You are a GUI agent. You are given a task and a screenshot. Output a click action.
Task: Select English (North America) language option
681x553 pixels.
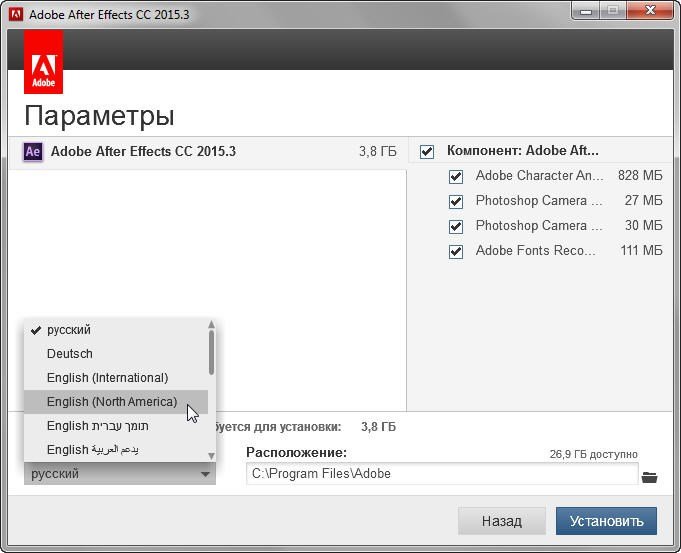click(x=116, y=402)
